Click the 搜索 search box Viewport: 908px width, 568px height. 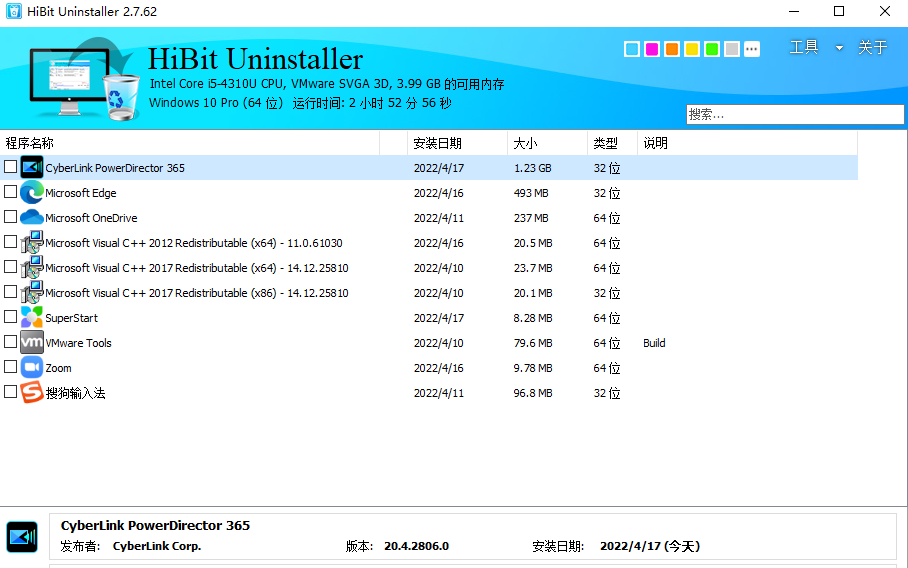click(795, 115)
